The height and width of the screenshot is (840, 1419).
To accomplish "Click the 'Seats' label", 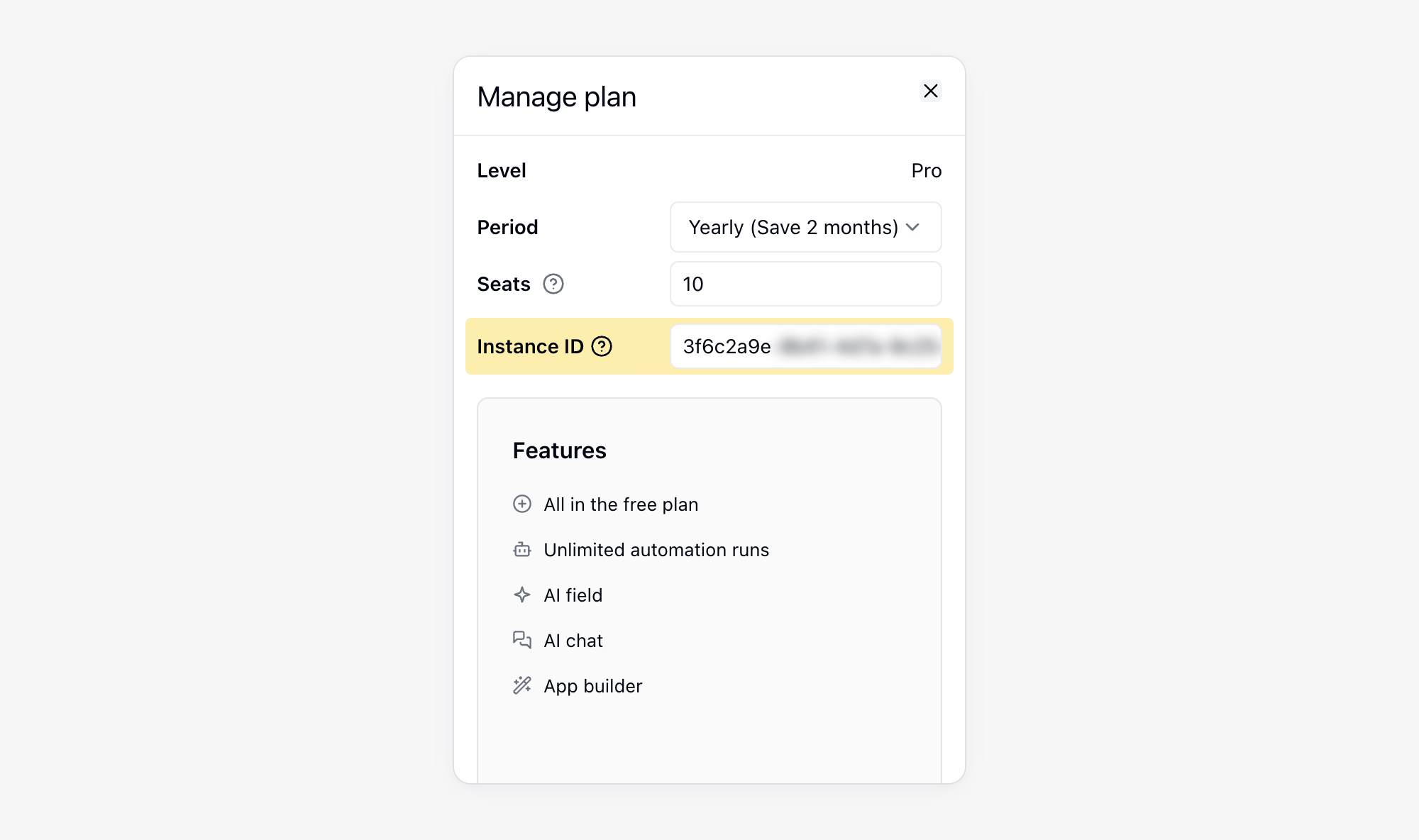I will 504,284.
